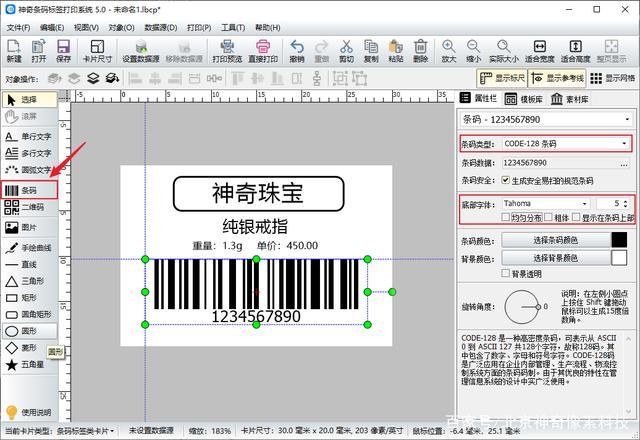Select the 矩形 rectangle tool

tap(29, 298)
